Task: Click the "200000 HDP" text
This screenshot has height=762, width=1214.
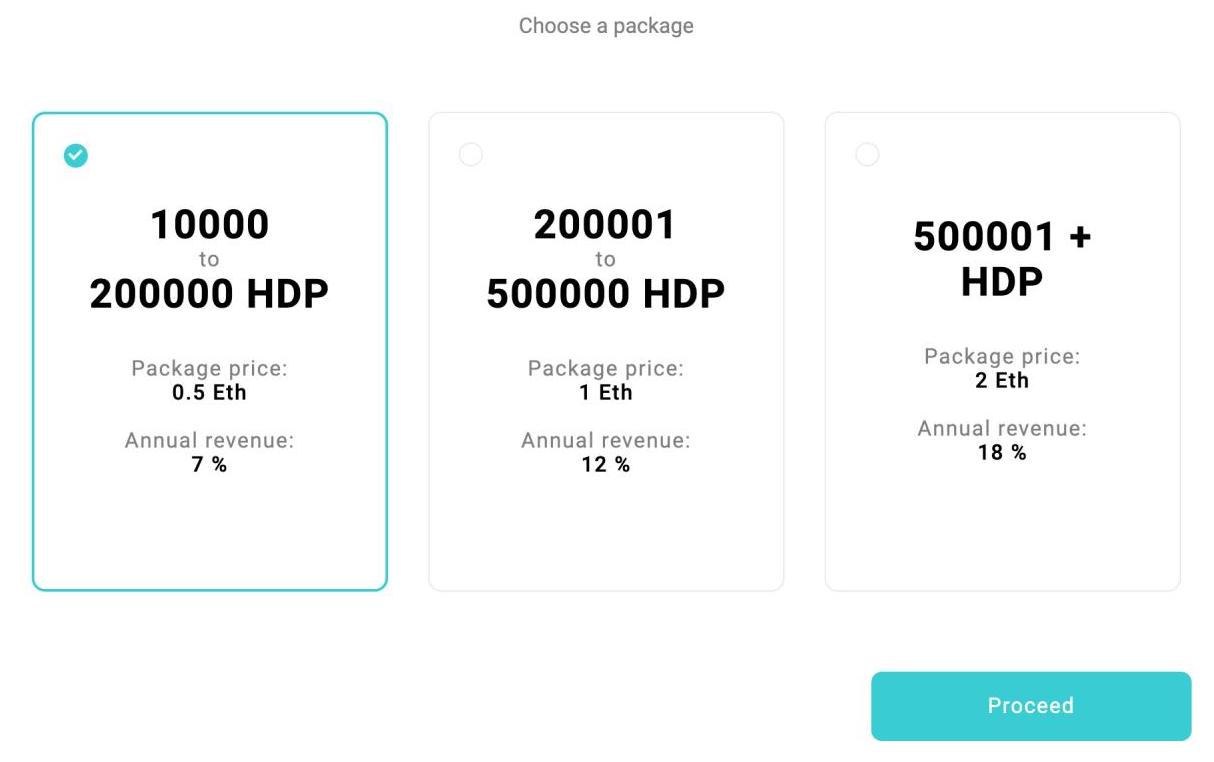Action: click(x=209, y=294)
